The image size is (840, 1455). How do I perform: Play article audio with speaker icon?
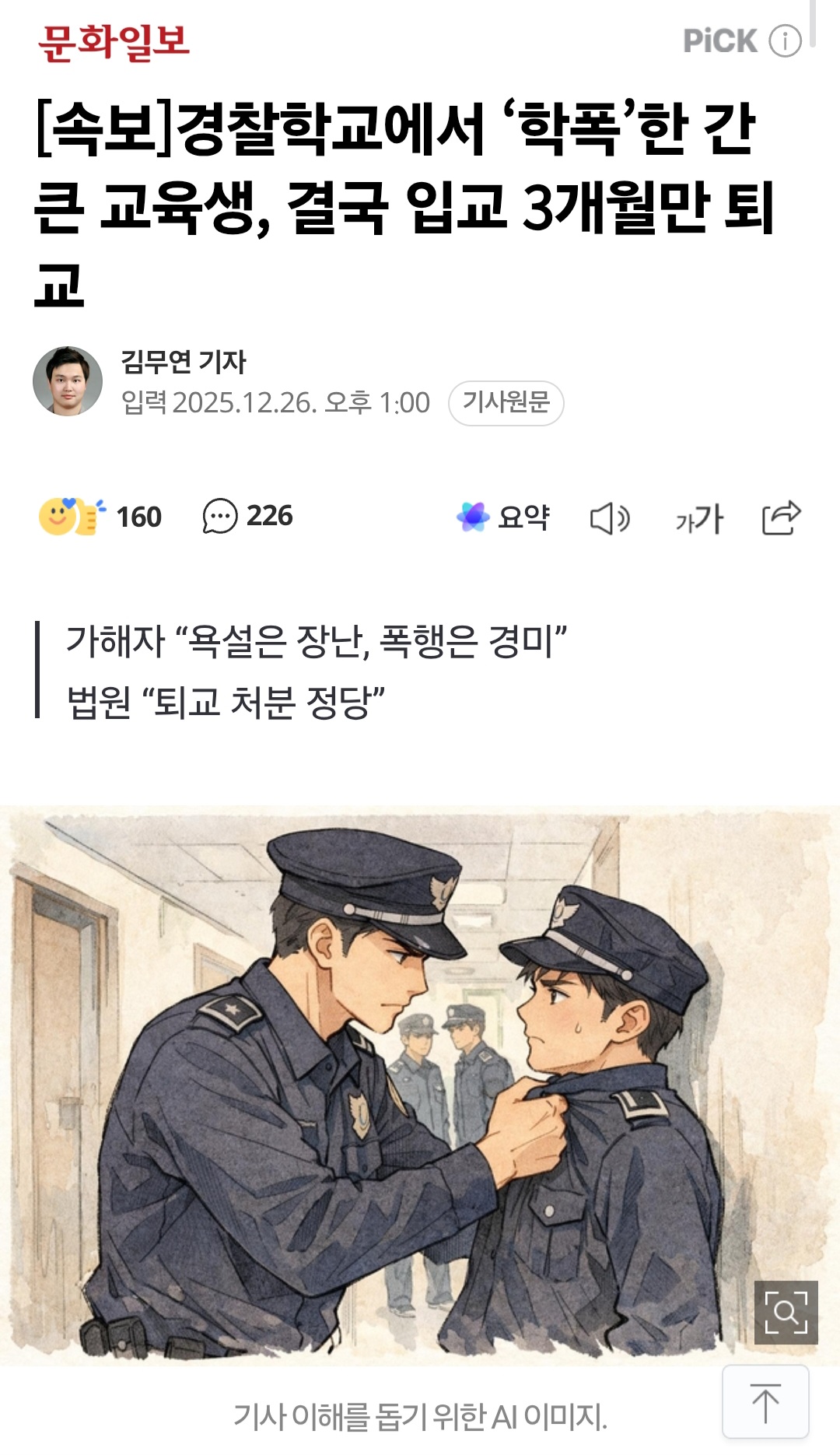point(611,518)
